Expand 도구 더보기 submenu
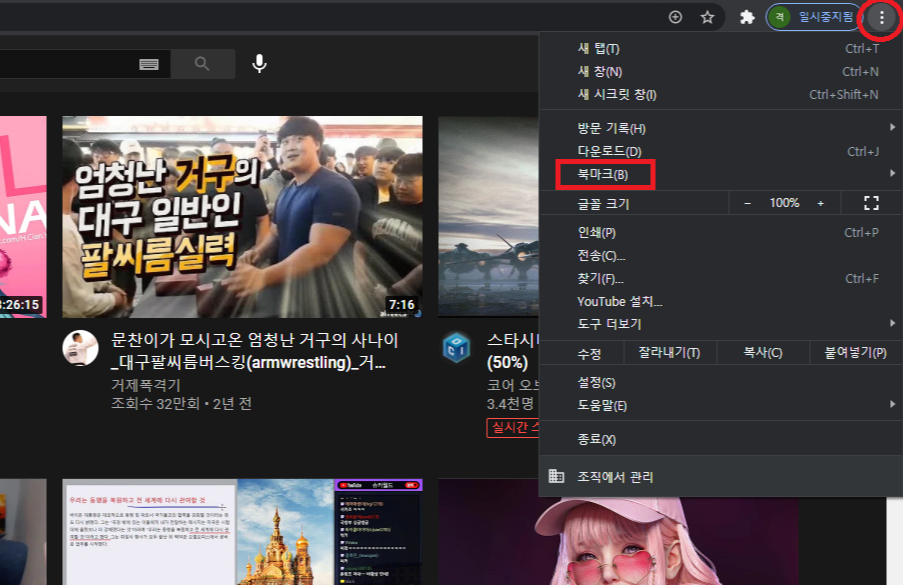Screen dimensions: 903x585 pos(721,324)
